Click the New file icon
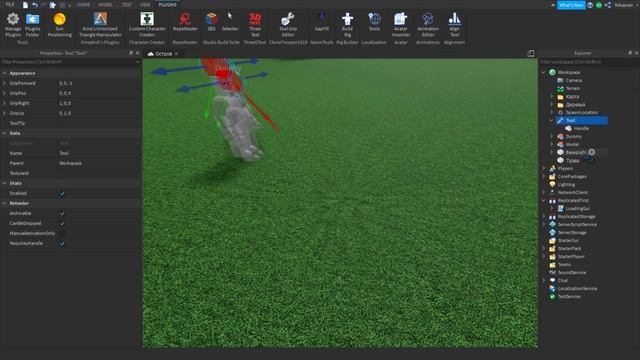This screenshot has width=640, height=360. click(x=25, y=5)
